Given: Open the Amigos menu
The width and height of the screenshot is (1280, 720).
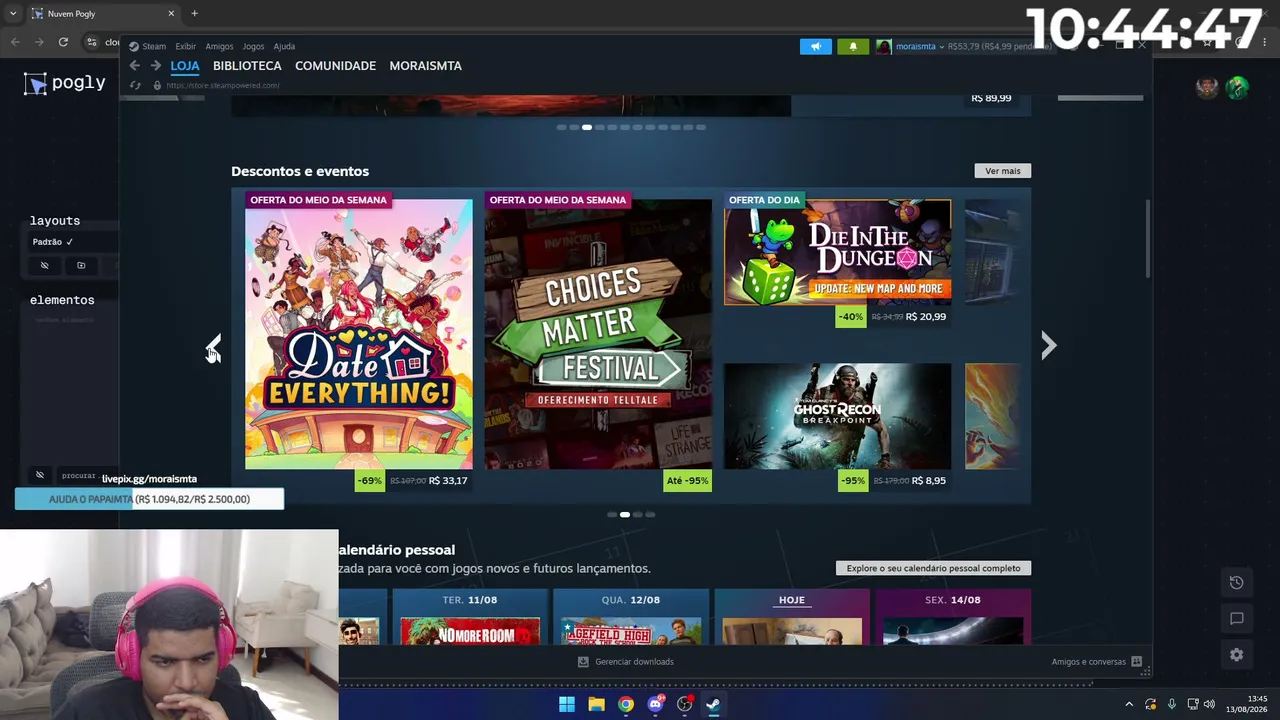Looking at the screenshot, I should pyautogui.click(x=219, y=46).
